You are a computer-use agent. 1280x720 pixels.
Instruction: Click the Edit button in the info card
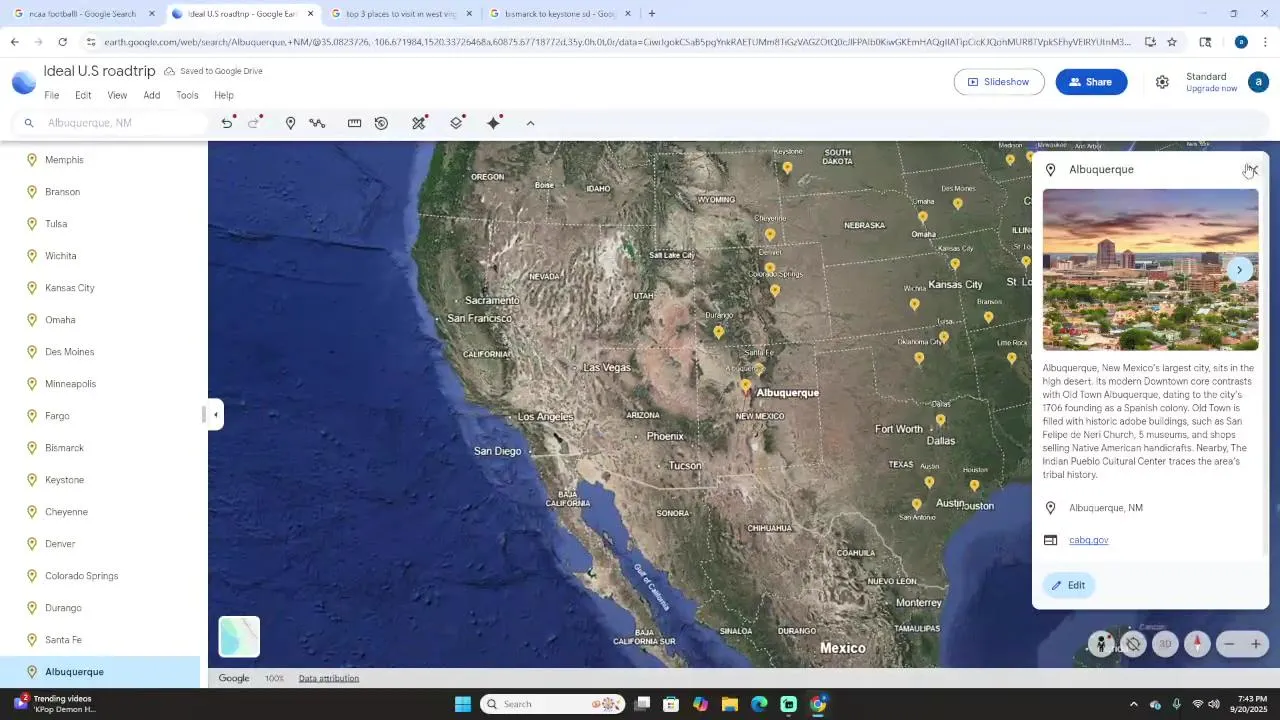coord(1068,585)
